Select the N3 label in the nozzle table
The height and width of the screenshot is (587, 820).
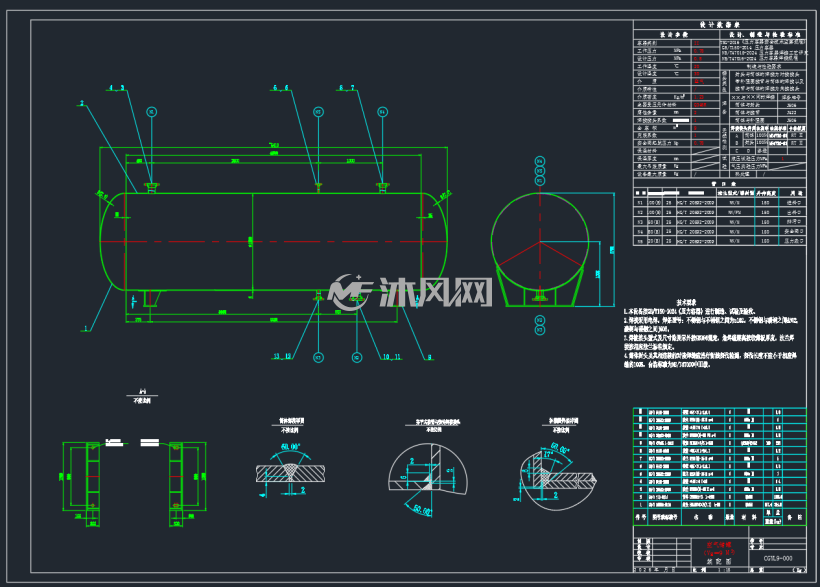640,222
